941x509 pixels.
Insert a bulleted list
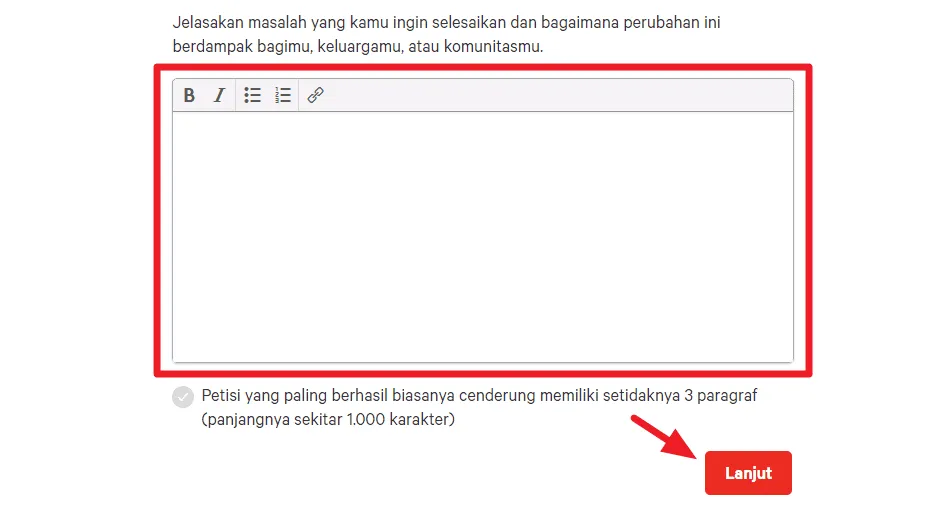click(252, 95)
